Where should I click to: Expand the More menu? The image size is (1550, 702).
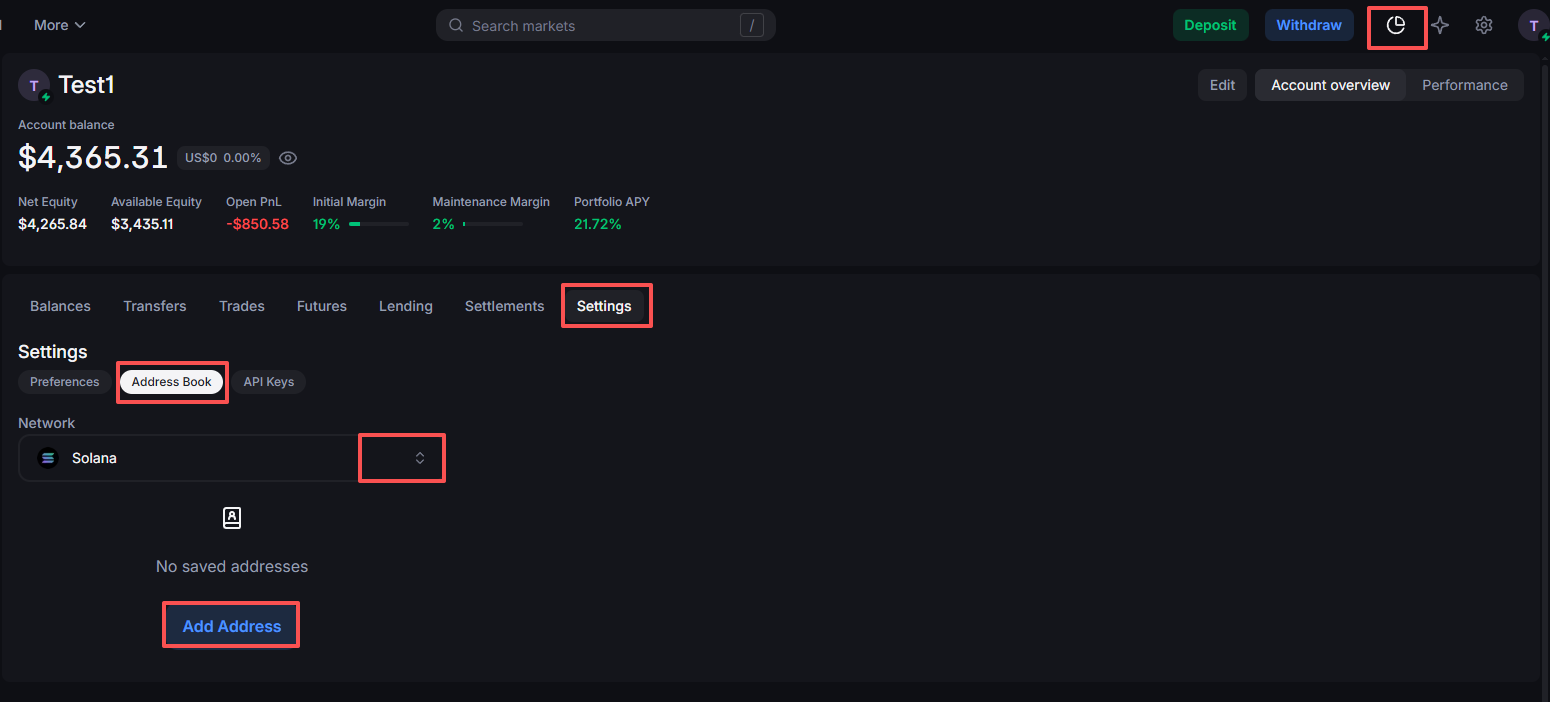(x=59, y=25)
